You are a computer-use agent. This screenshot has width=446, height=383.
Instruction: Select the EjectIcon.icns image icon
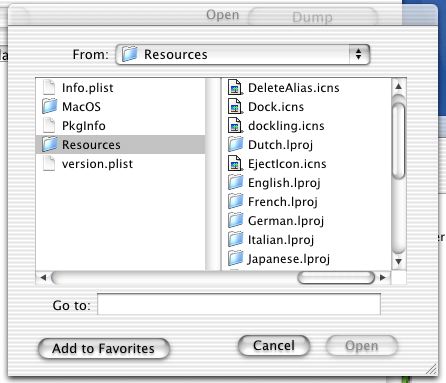tap(235, 164)
